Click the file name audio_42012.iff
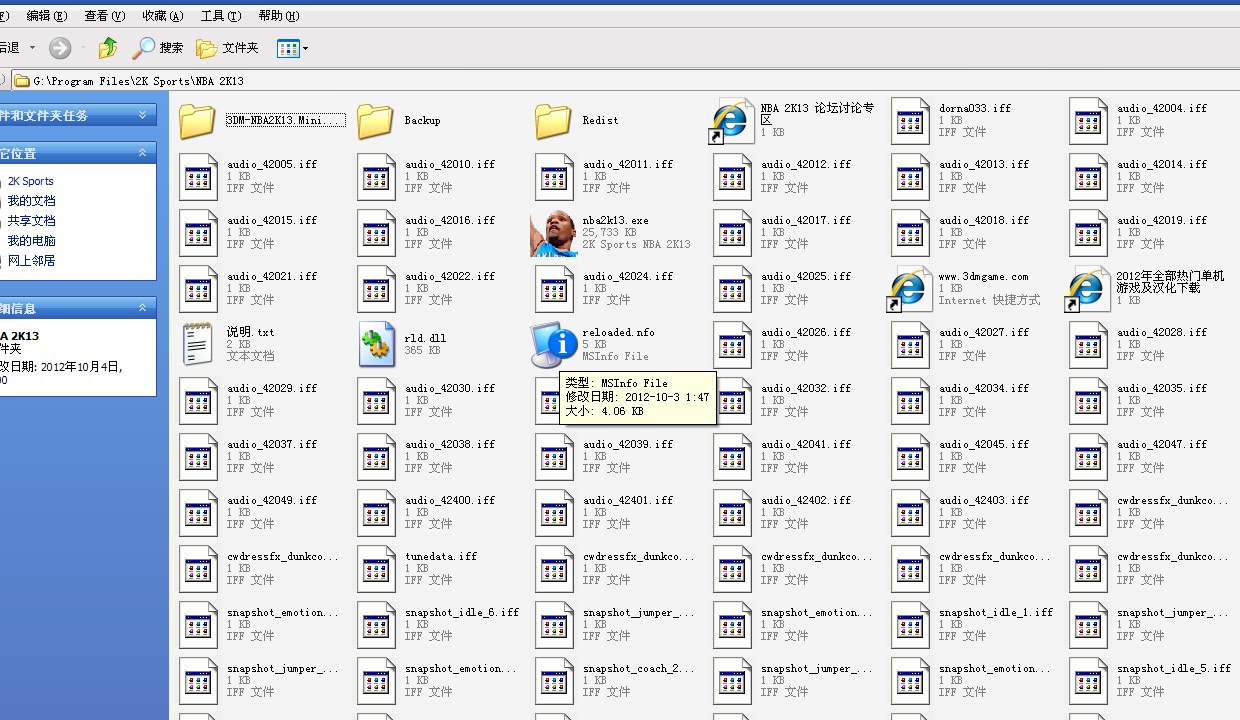Screen dimensions: 1240x720 (x=806, y=164)
